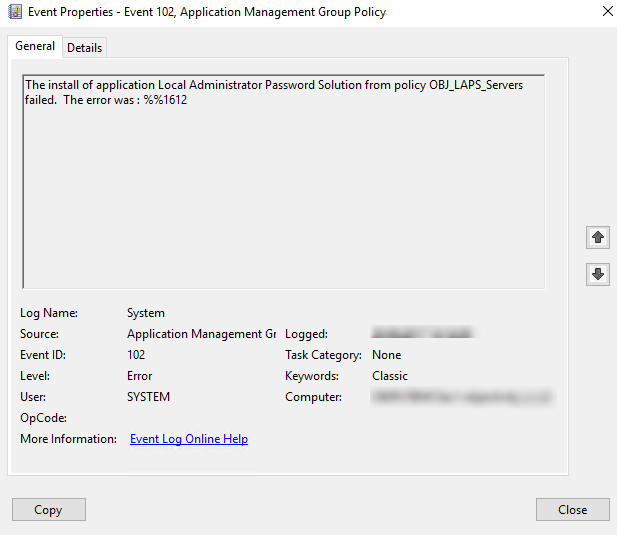The height and width of the screenshot is (535, 617).
Task: Click the Log Name value System
Action: (146, 313)
